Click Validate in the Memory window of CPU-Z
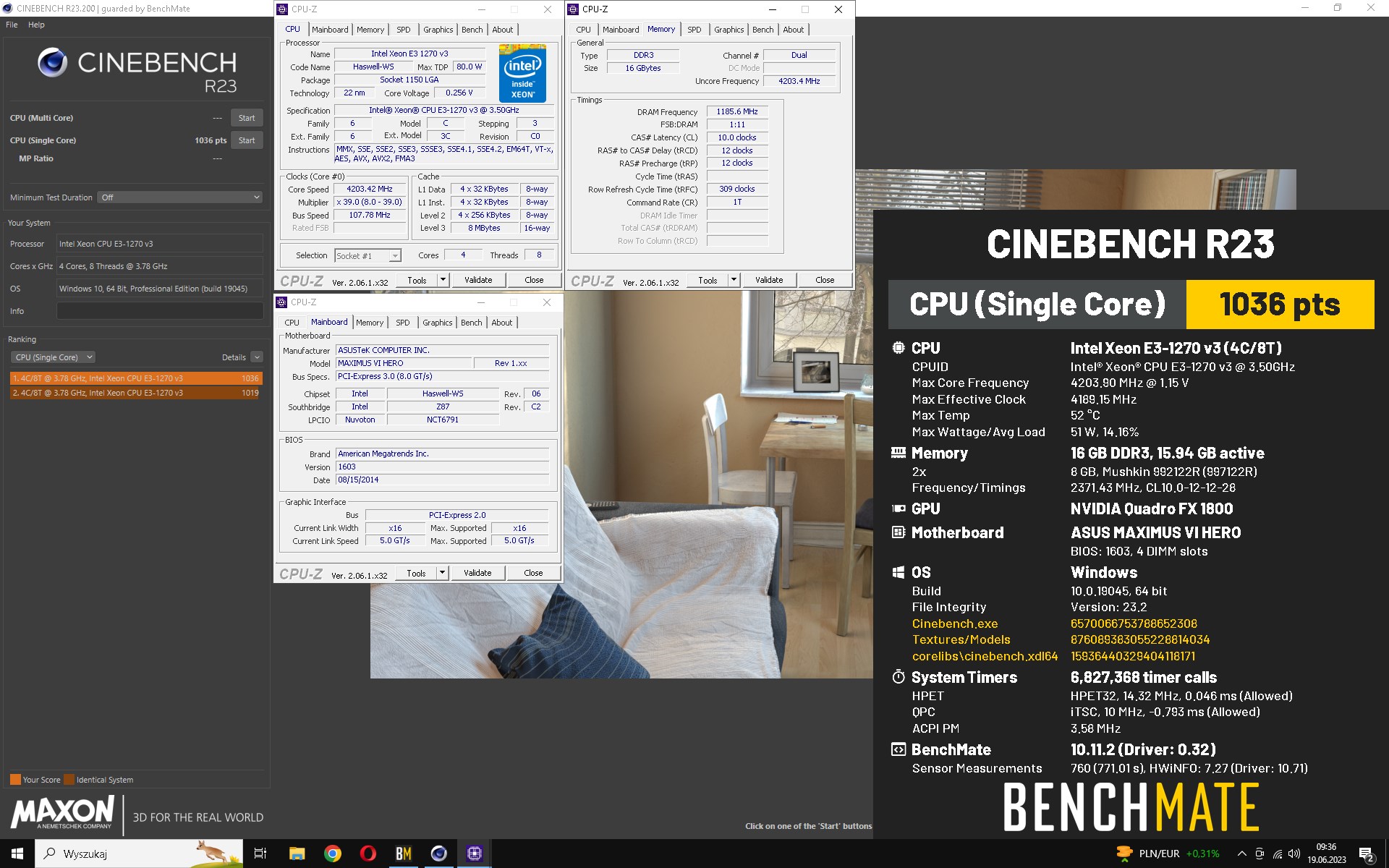Screen dimensions: 1389x868 coord(769,280)
